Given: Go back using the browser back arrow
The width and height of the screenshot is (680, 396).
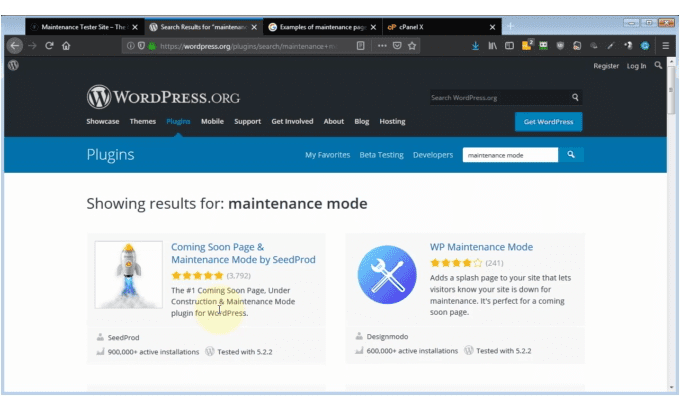Looking at the screenshot, I should click(15, 46).
